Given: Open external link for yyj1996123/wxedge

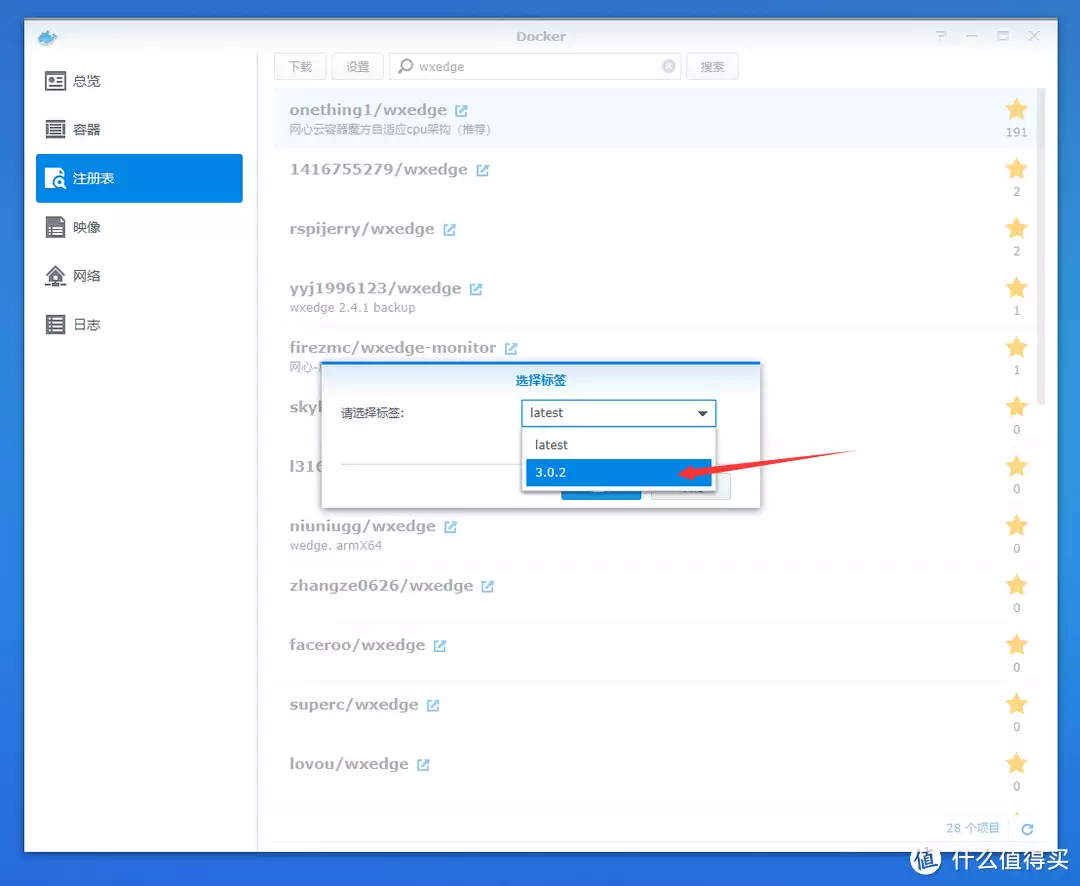Looking at the screenshot, I should pyautogui.click(x=476, y=289).
